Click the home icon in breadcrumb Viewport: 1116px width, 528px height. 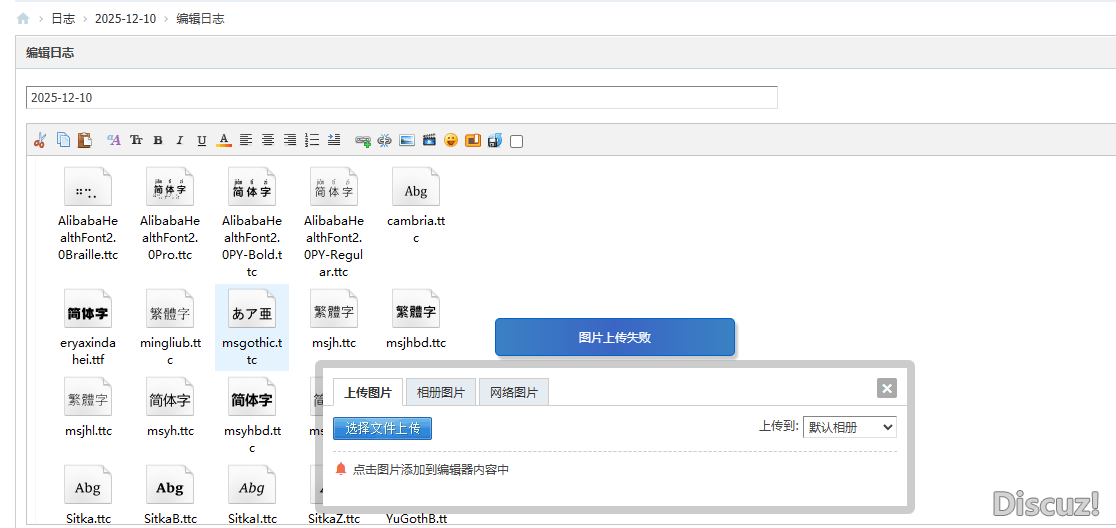coord(23,19)
